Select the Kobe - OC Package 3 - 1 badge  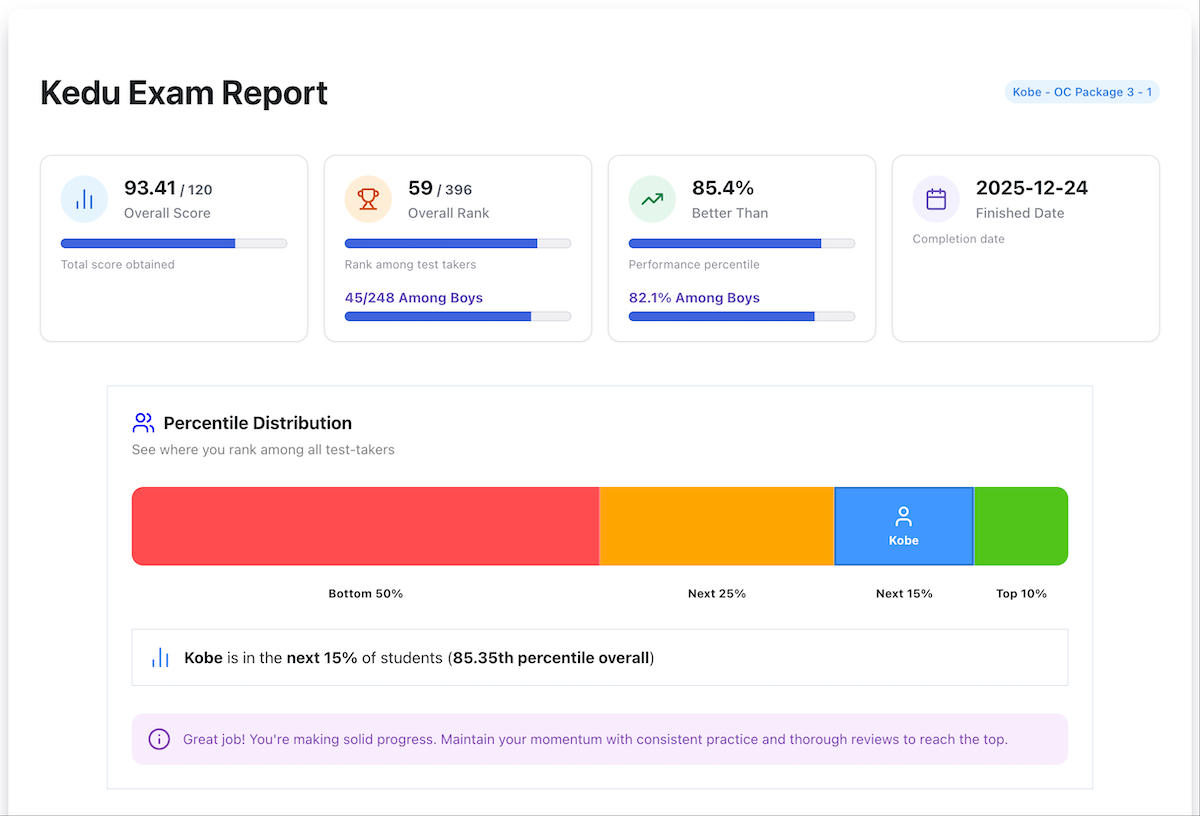(1082, 92)
